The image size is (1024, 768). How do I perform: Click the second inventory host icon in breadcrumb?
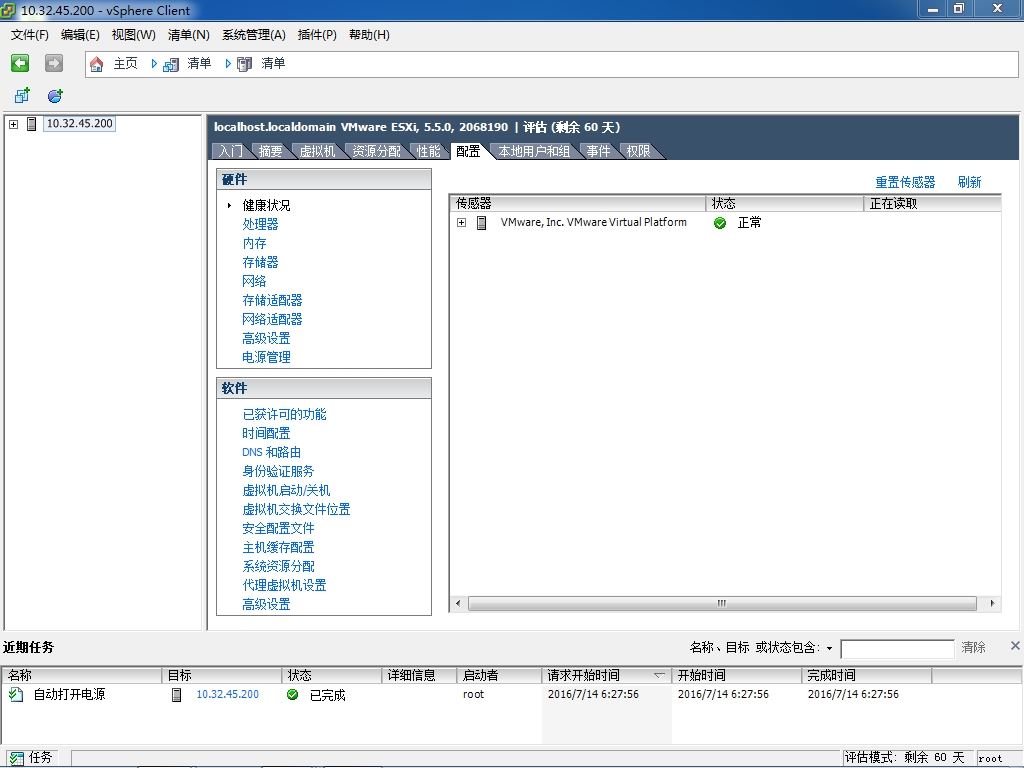[x=244, y=64]
